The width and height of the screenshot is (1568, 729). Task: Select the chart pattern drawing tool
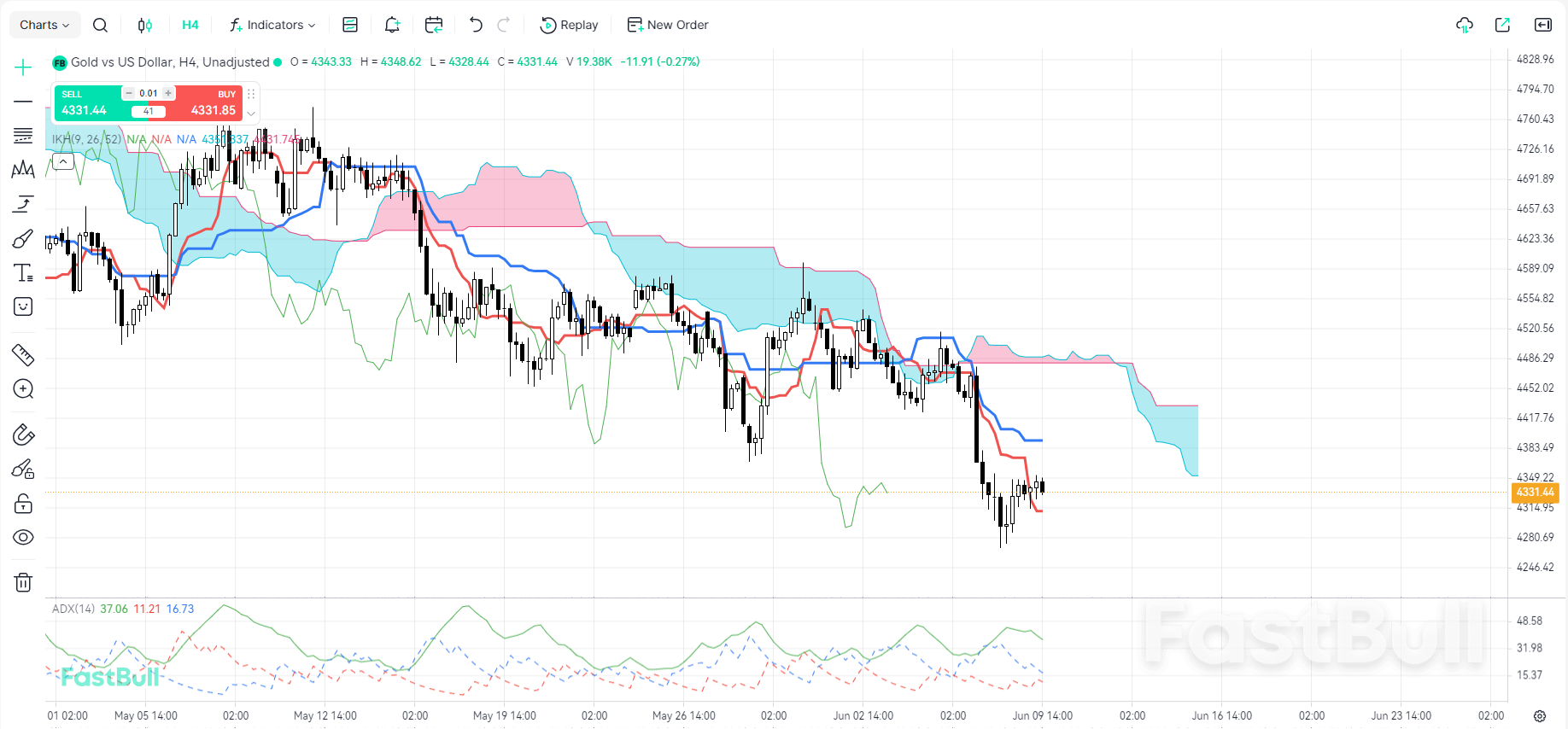pos(23,170)
